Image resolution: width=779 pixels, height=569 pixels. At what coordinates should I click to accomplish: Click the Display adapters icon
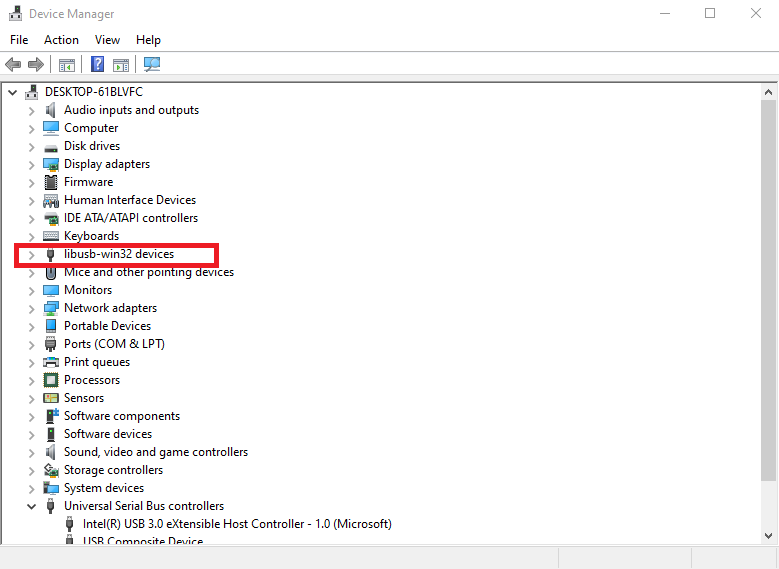click(51, 164)
